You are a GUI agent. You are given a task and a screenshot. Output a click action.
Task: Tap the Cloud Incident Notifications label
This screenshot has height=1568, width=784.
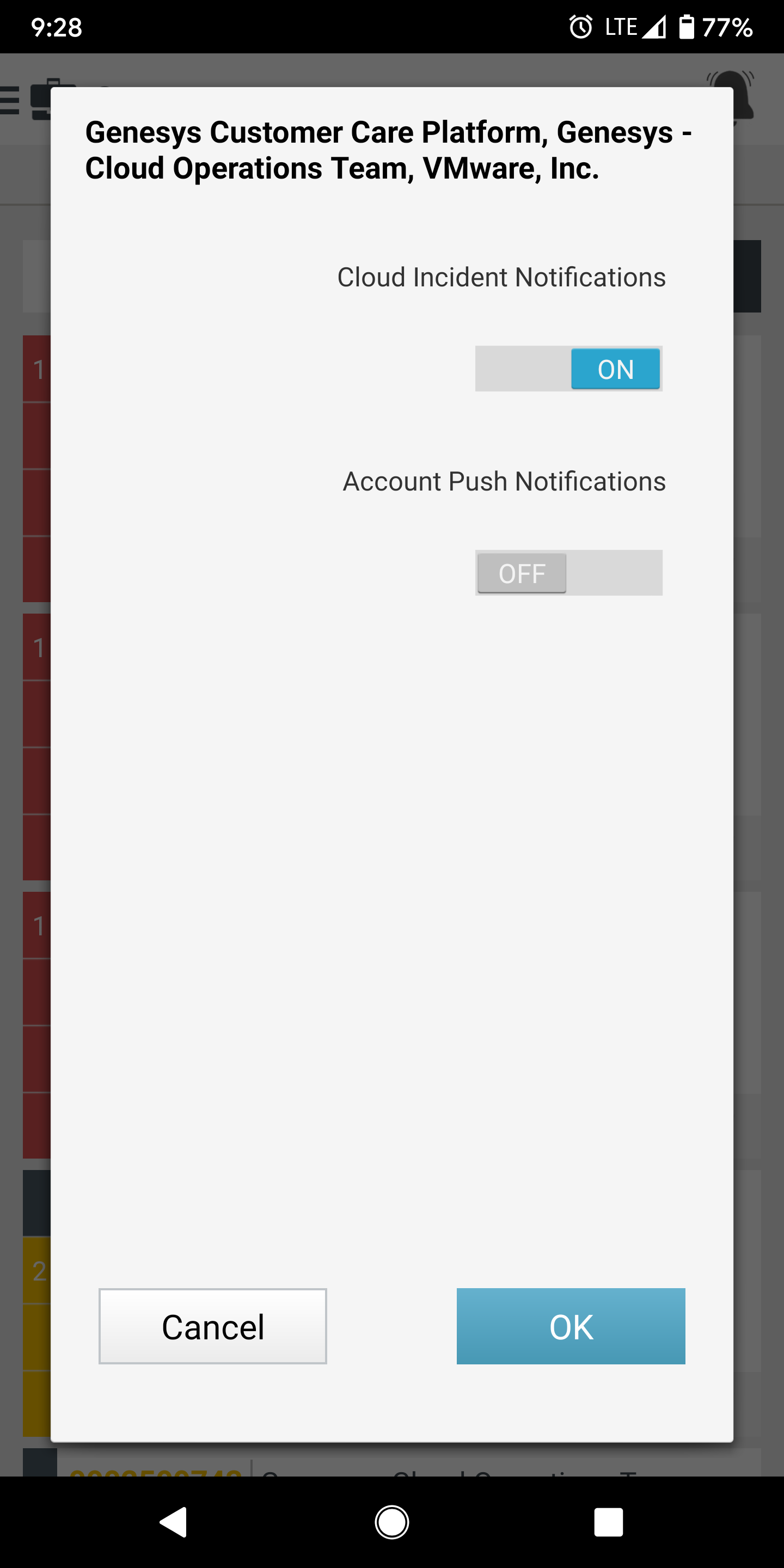501,278
